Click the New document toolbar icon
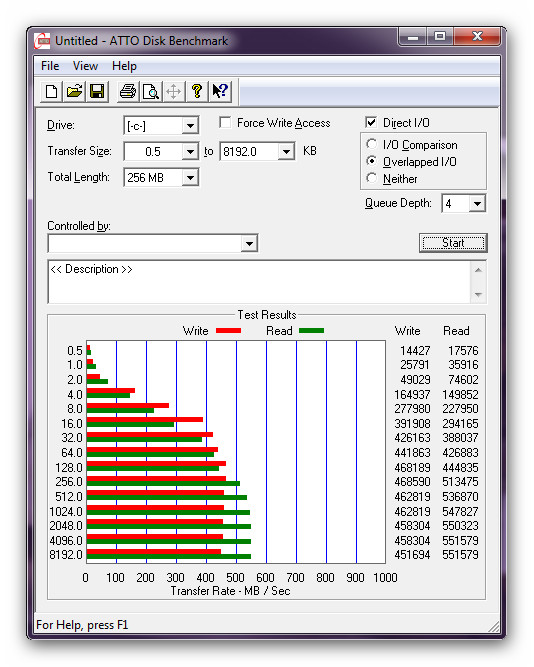This screenshot has width=534, height=667. [x=51, y=91]
